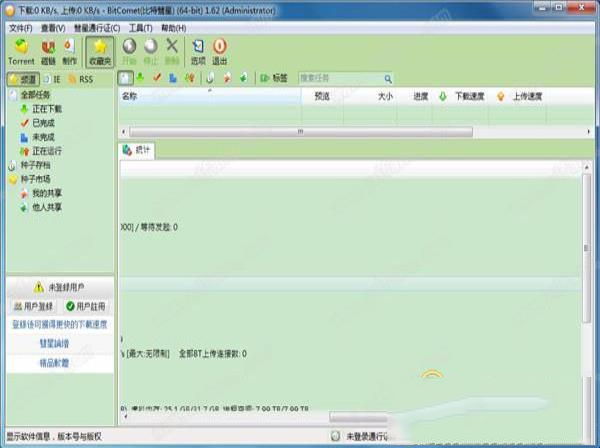
Task: Open the 磁链 magnet link tool
Action: click(47, 51)
